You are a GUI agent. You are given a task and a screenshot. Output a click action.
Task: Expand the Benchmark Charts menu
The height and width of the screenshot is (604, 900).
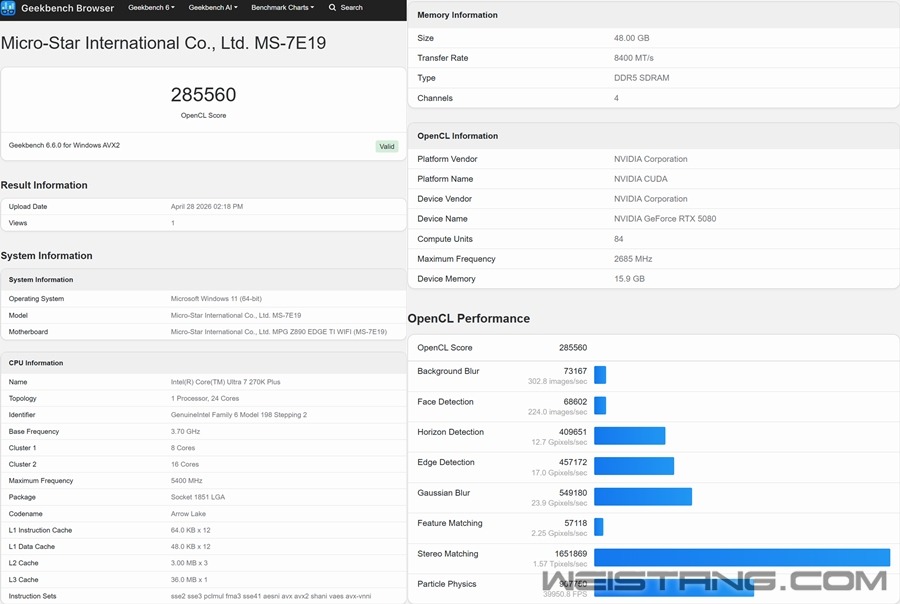point(282,7)
